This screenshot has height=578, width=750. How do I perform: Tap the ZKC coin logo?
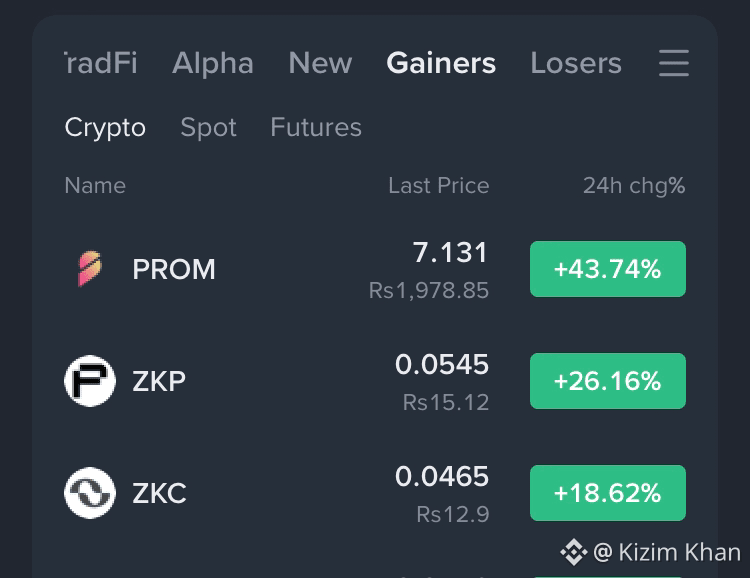90,493
